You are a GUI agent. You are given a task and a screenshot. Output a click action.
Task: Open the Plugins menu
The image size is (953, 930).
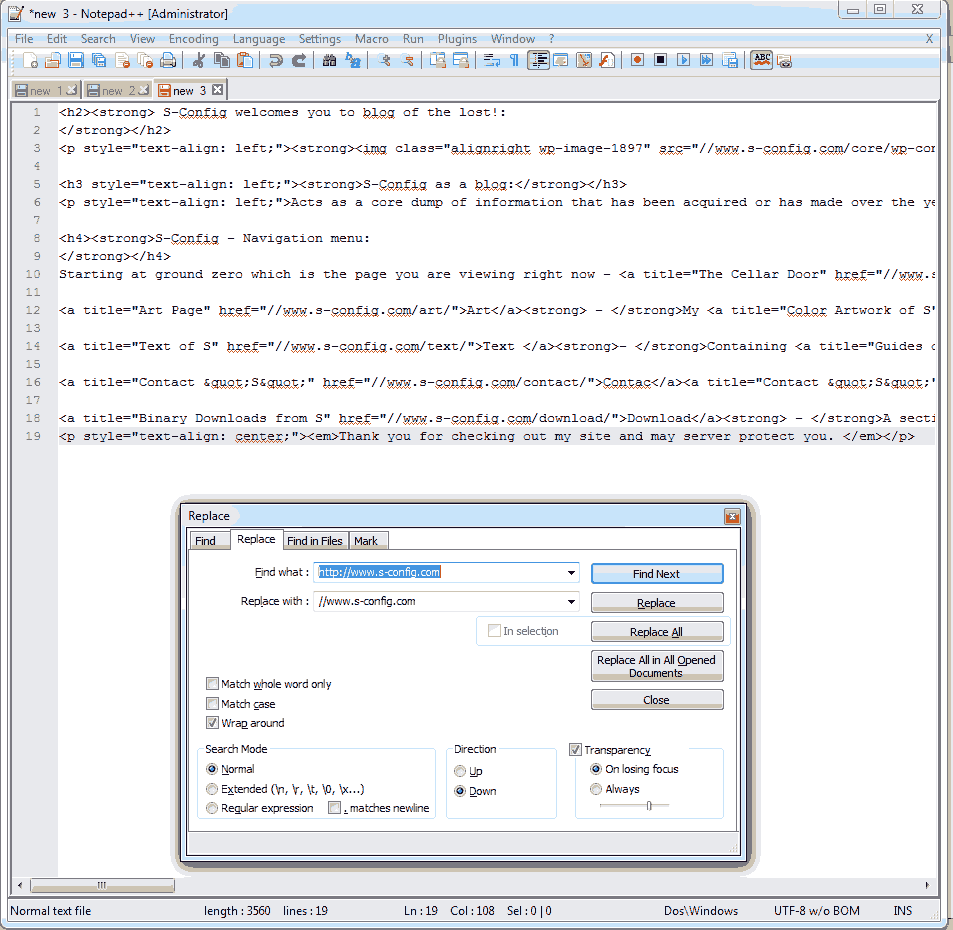[x=457, y=39]
